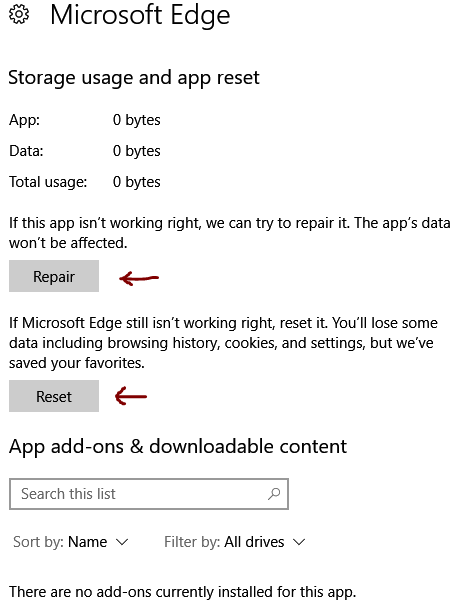Click the Microsoft Edge page title
The height and width of the screenshot is (613, 462).
[x=140, y=16]
